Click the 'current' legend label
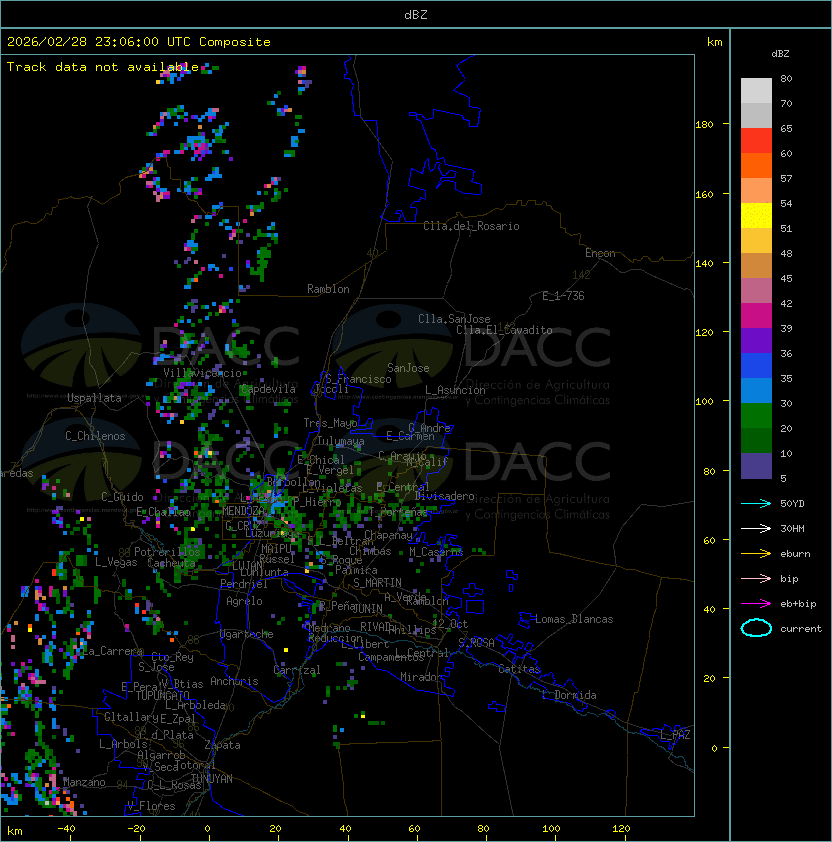832x842 pixels. tap(801, 629)
